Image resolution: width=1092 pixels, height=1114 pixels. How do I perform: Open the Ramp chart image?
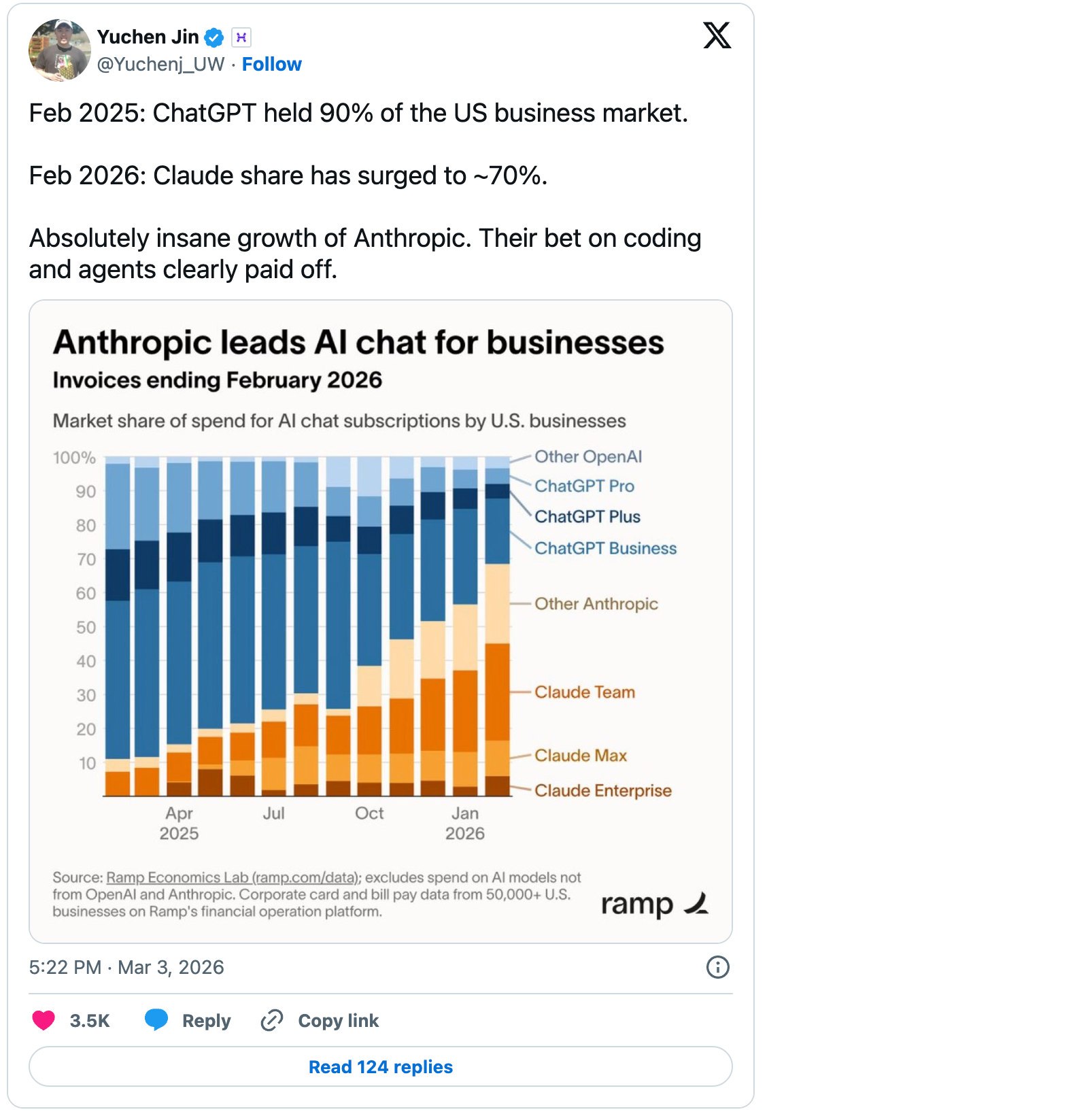point(381,621)
